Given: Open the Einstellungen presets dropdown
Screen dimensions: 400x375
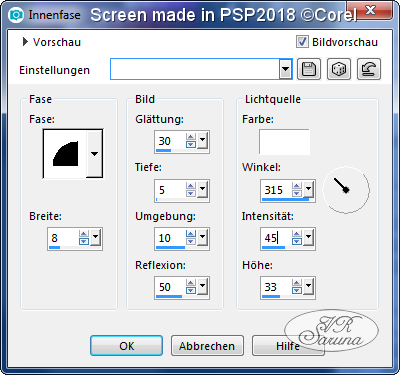Looking at the screenshot, I should 285,69.
